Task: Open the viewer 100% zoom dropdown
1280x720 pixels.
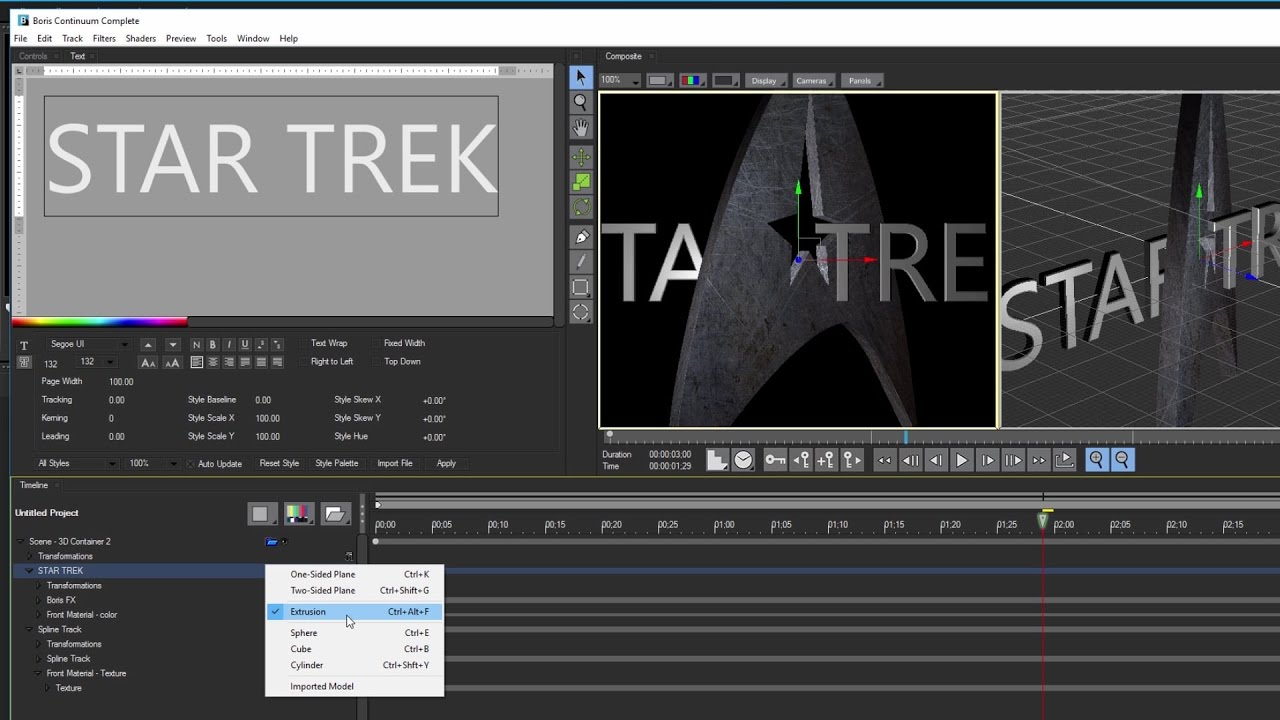Action: pos(620,80)
